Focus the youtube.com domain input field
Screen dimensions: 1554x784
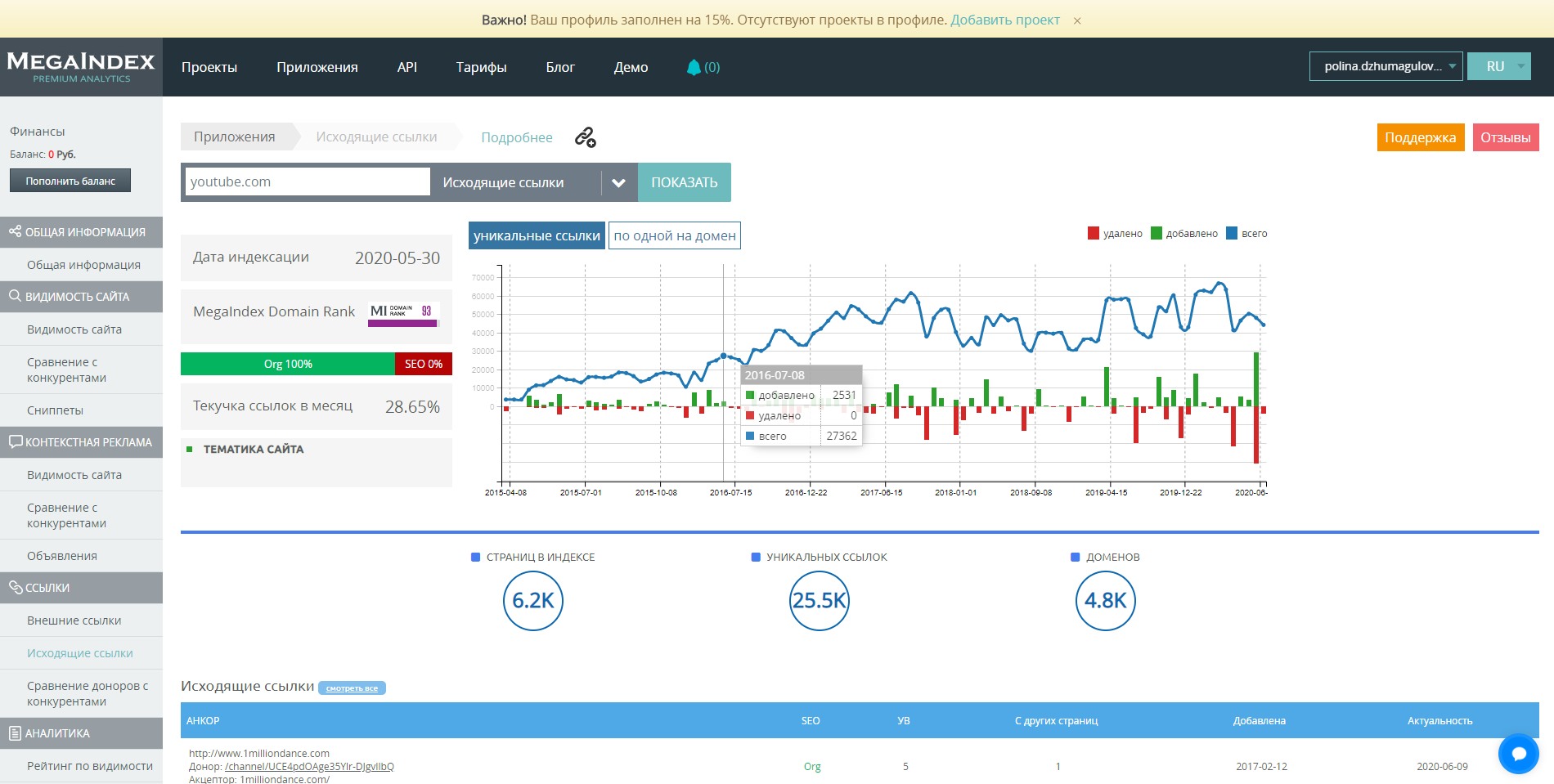308,181
